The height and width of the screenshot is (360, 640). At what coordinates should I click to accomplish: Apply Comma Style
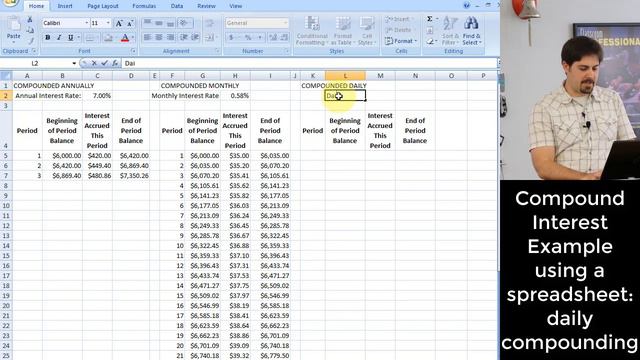point(260,38)
